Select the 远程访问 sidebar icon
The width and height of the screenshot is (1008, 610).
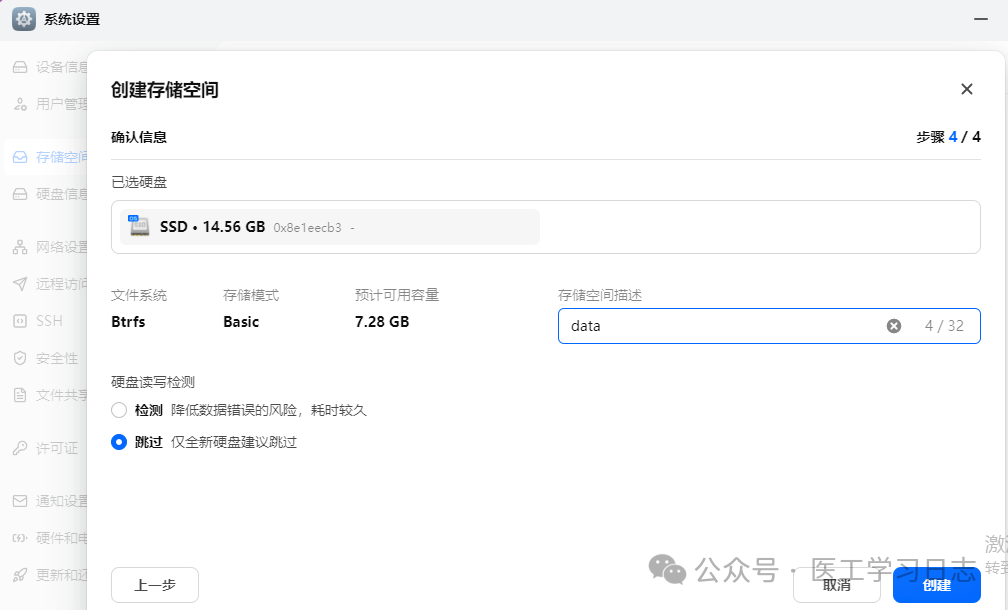tap(22, 284)
